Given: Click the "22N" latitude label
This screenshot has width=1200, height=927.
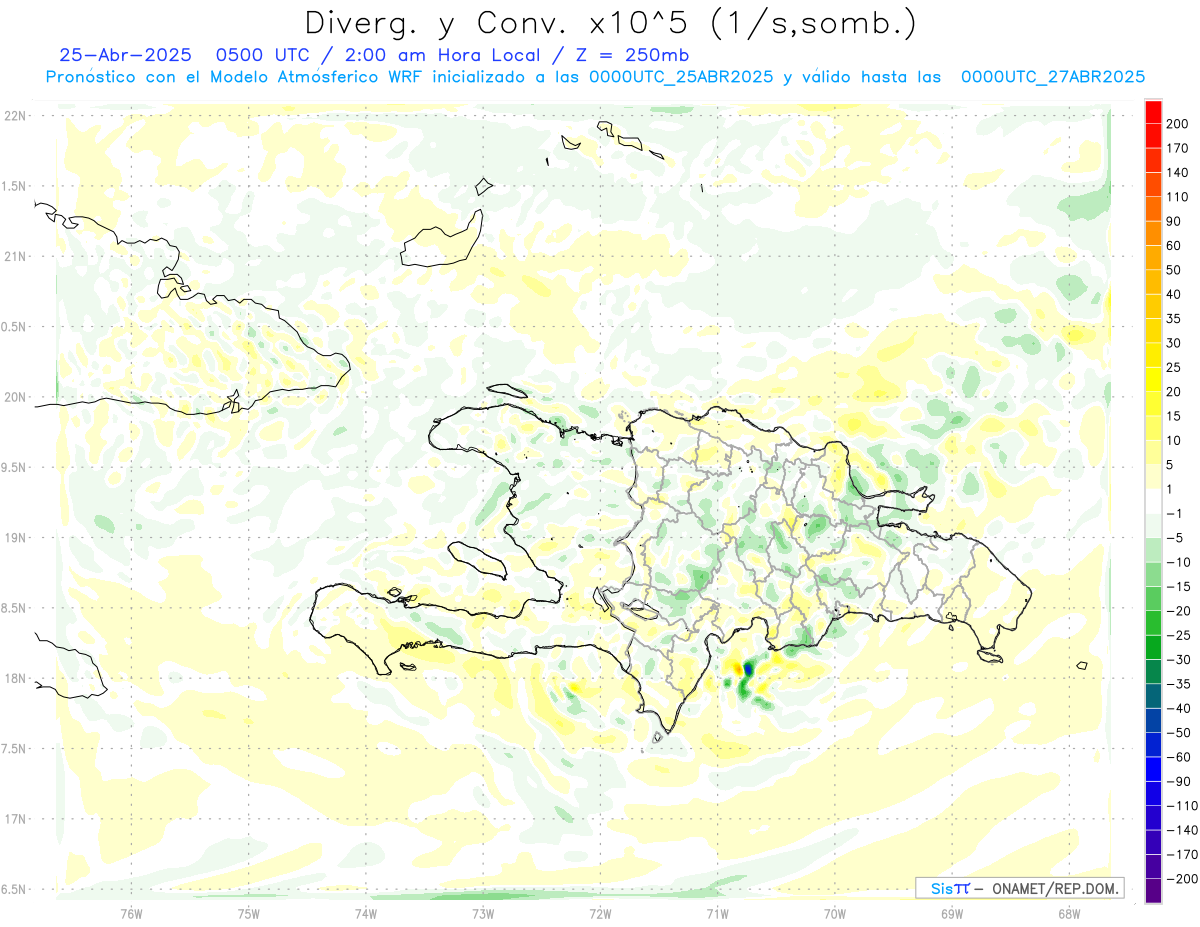Looking at the screenshot, I should point(15,116).
